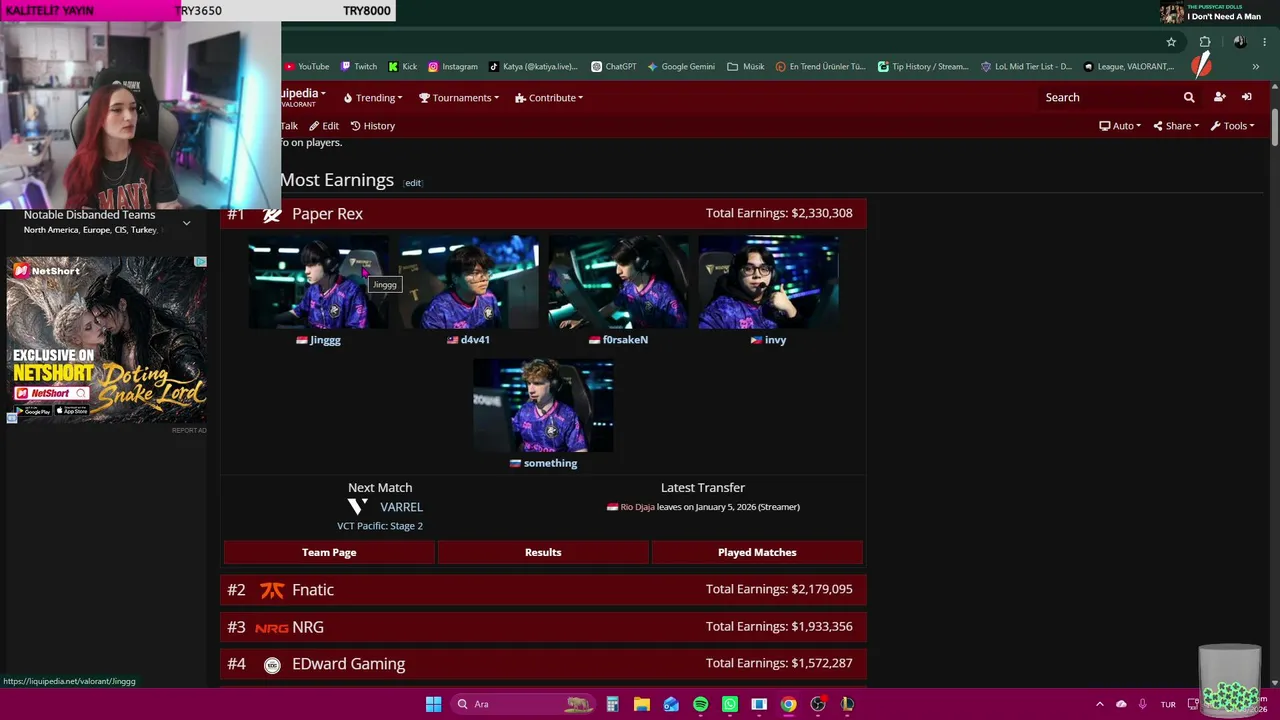Open the League, VALORANT bookmark

tap(1129, 67)
